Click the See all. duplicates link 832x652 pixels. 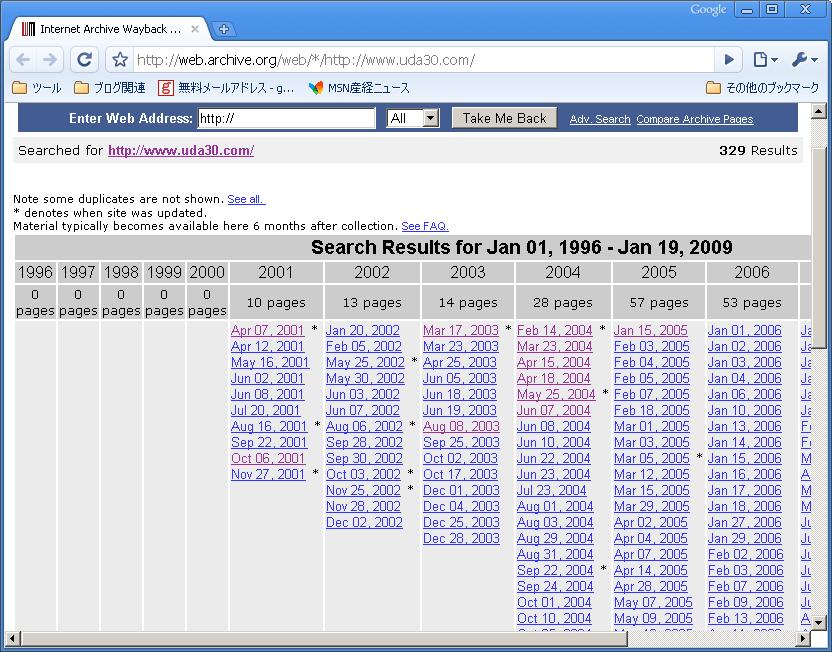coord(246,199)
